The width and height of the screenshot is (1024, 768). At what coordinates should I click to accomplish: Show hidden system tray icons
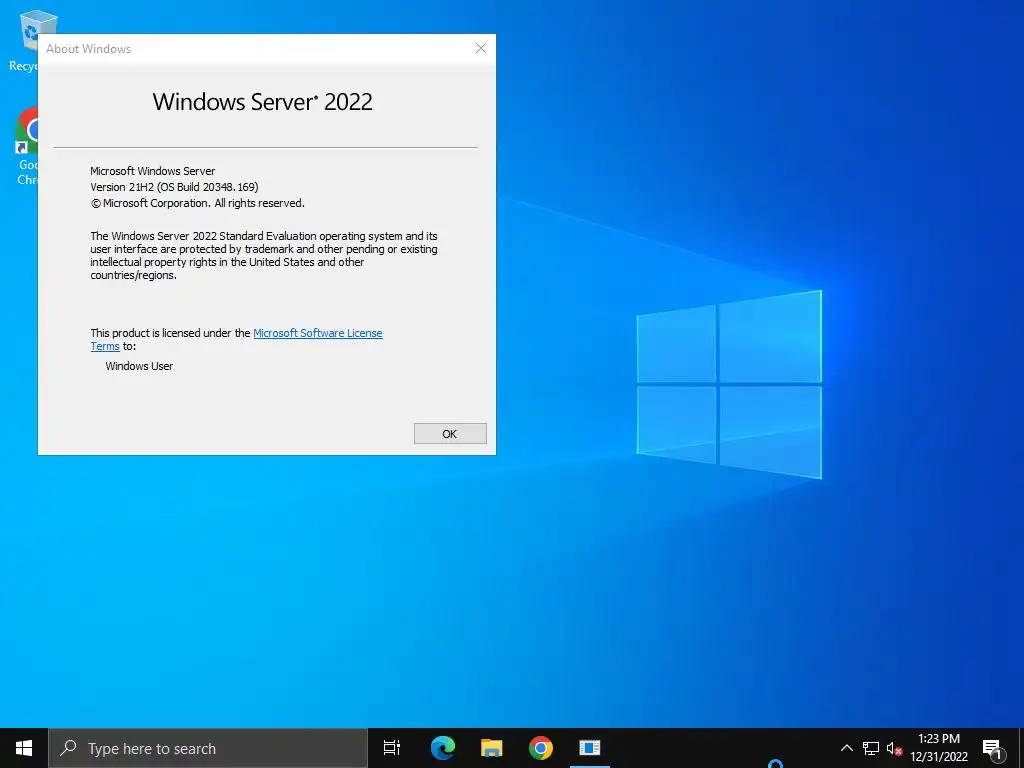[x=846, y=748]
